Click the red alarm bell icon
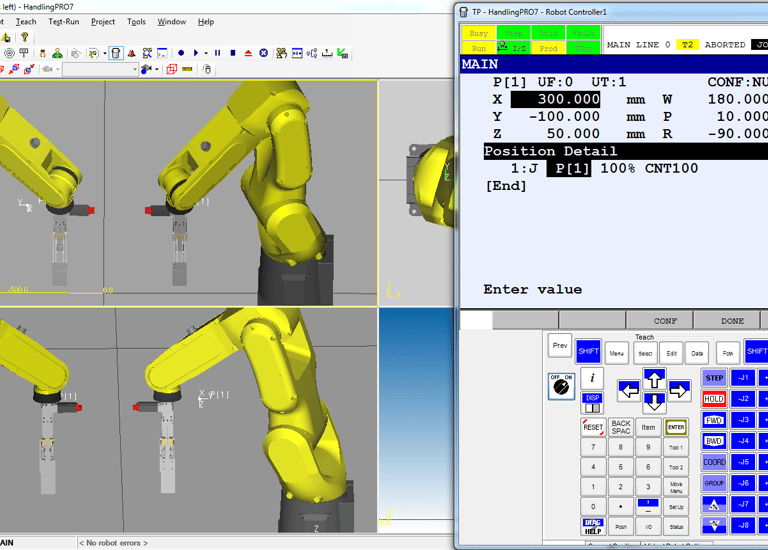The height and width of the screenshot is (550, 768). tap(131, 53)
